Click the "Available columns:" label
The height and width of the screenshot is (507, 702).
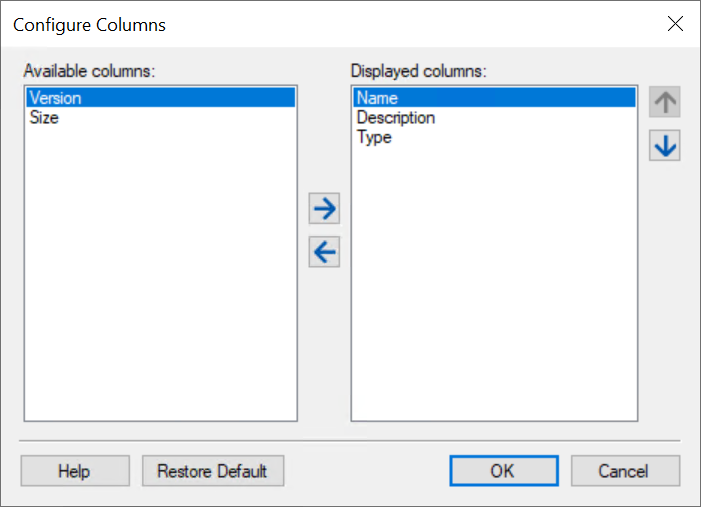[x=91, y=72]
